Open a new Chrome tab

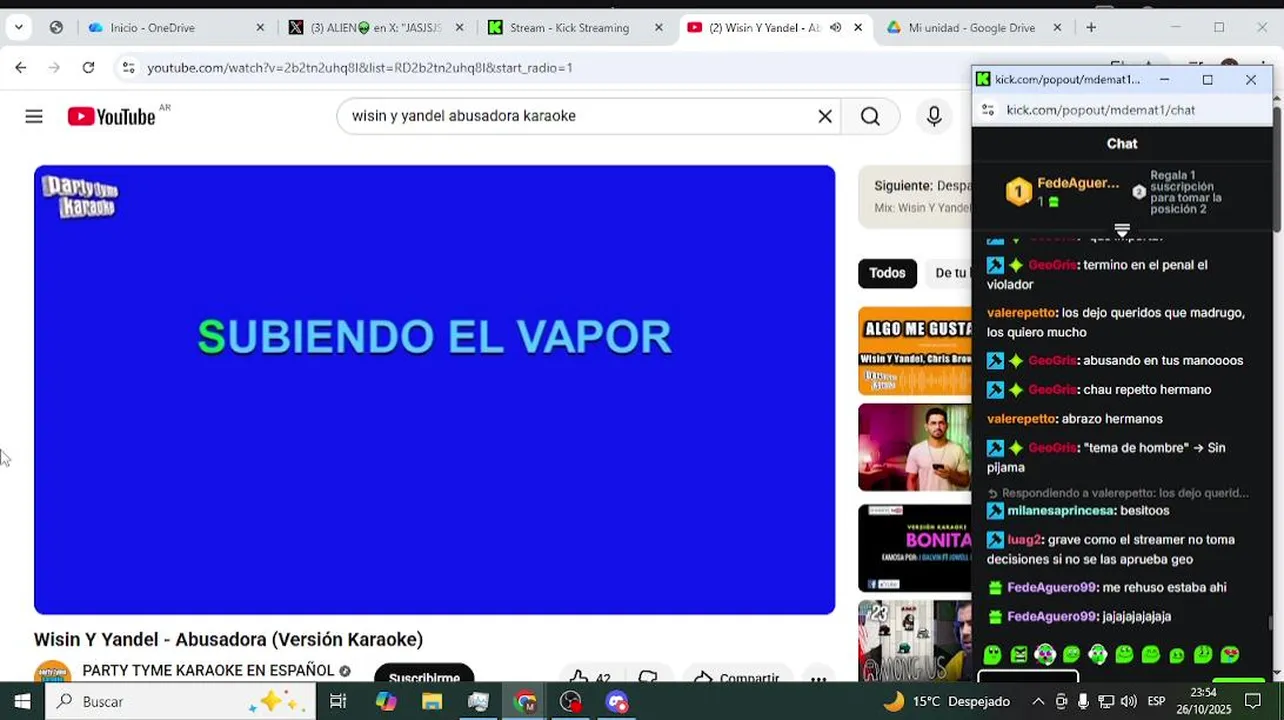1091,28
